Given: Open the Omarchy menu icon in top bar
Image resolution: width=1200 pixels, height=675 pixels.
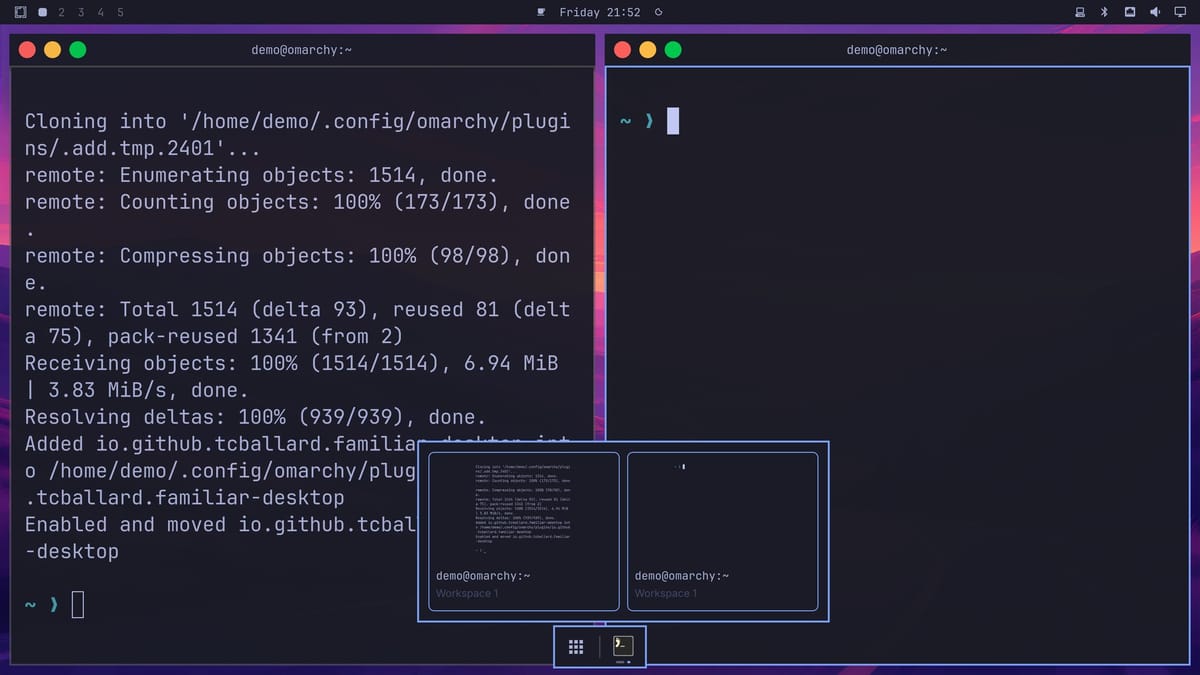Looking at the screenshot, I should tap(21, 12).
